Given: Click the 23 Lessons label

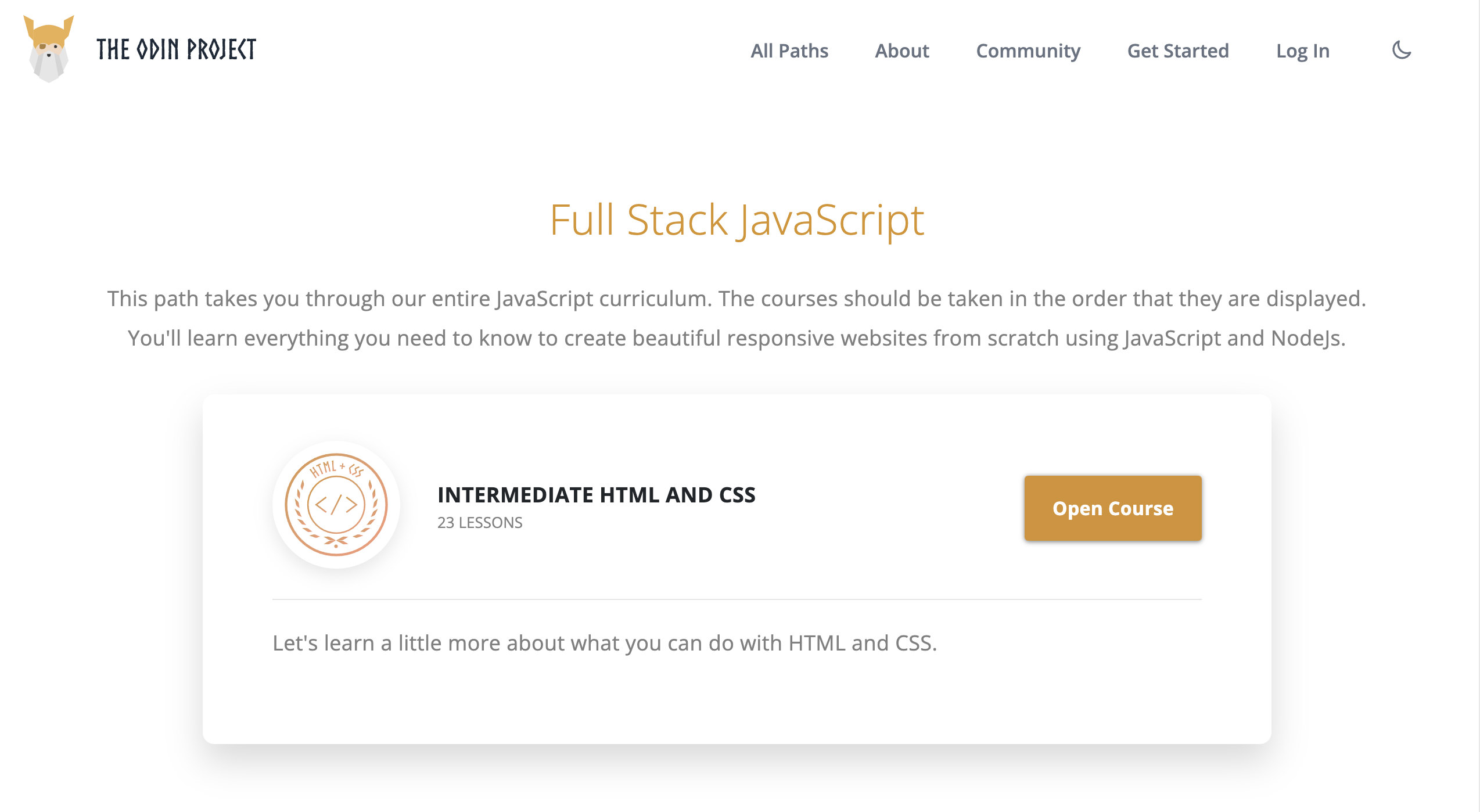Looking at the screenshot, I should 480,523.
